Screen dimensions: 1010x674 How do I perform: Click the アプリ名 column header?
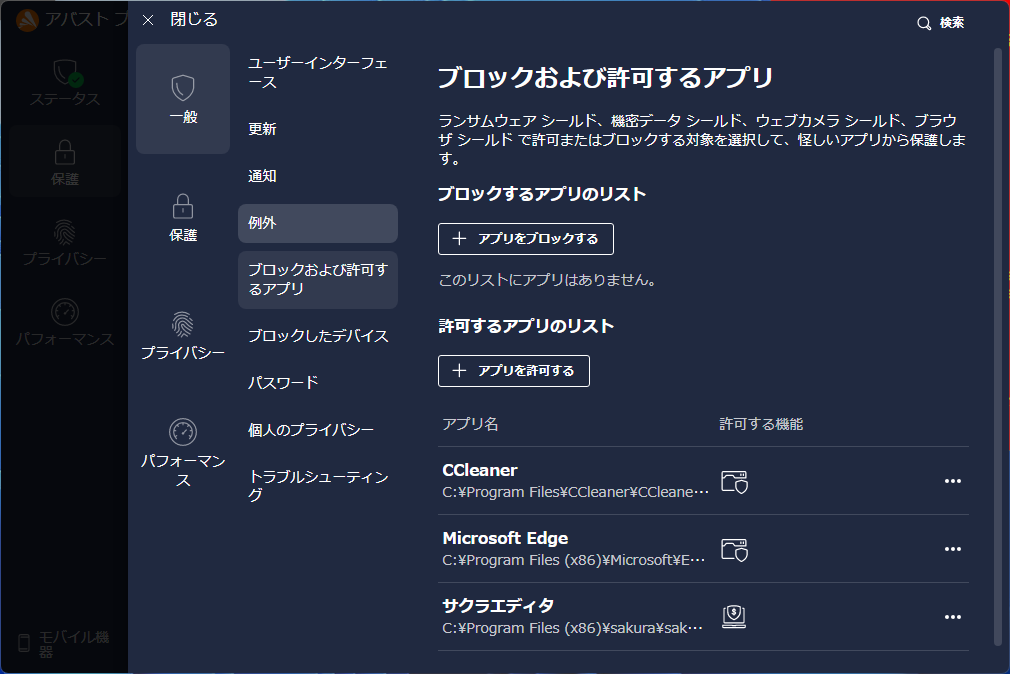[x=470, y=424]
